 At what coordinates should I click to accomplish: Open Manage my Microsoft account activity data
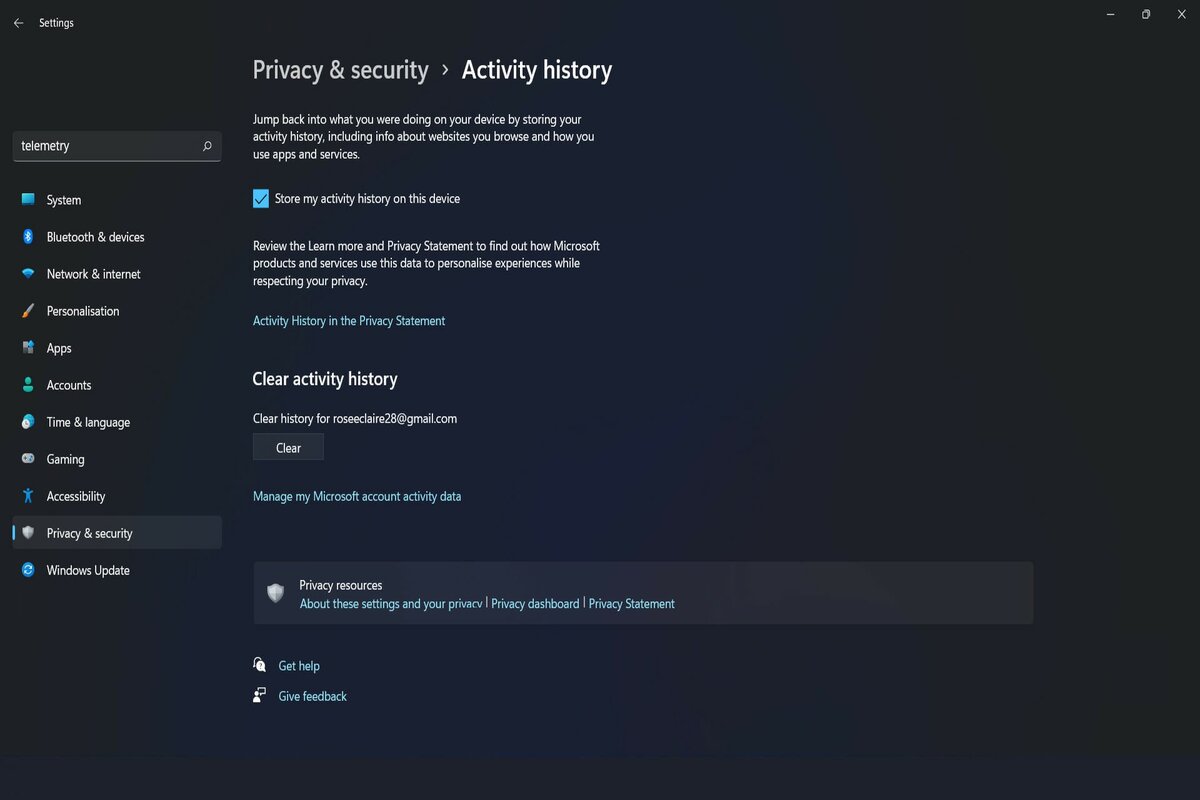(x=357, y=496)
